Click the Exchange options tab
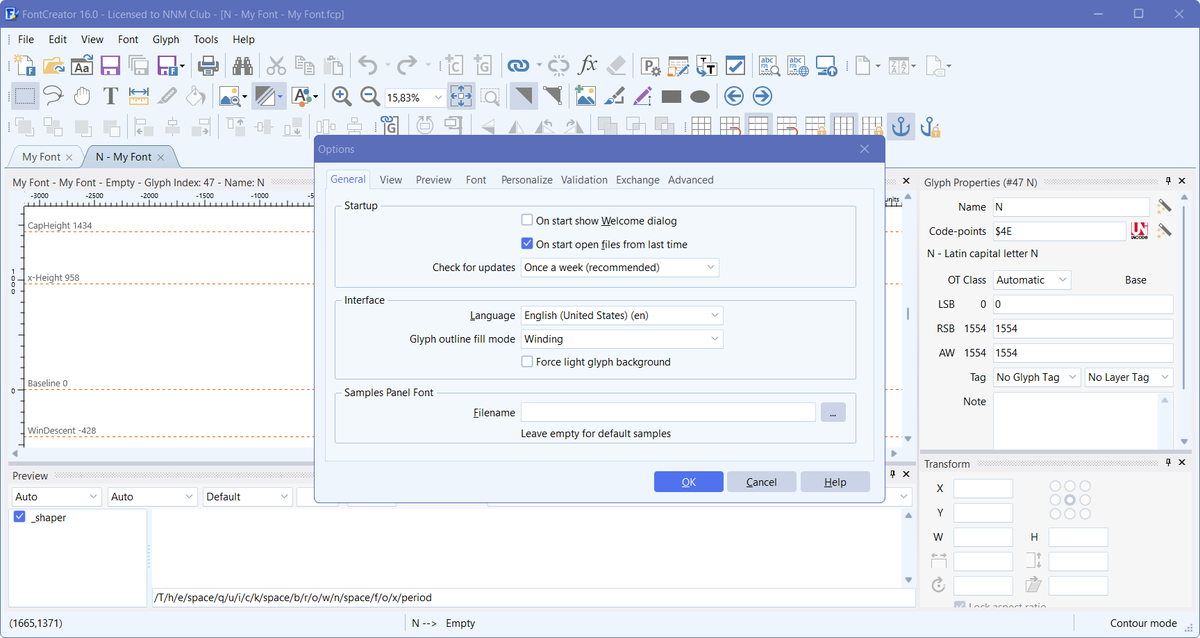 pyautogui.click(x=638, y=180)
